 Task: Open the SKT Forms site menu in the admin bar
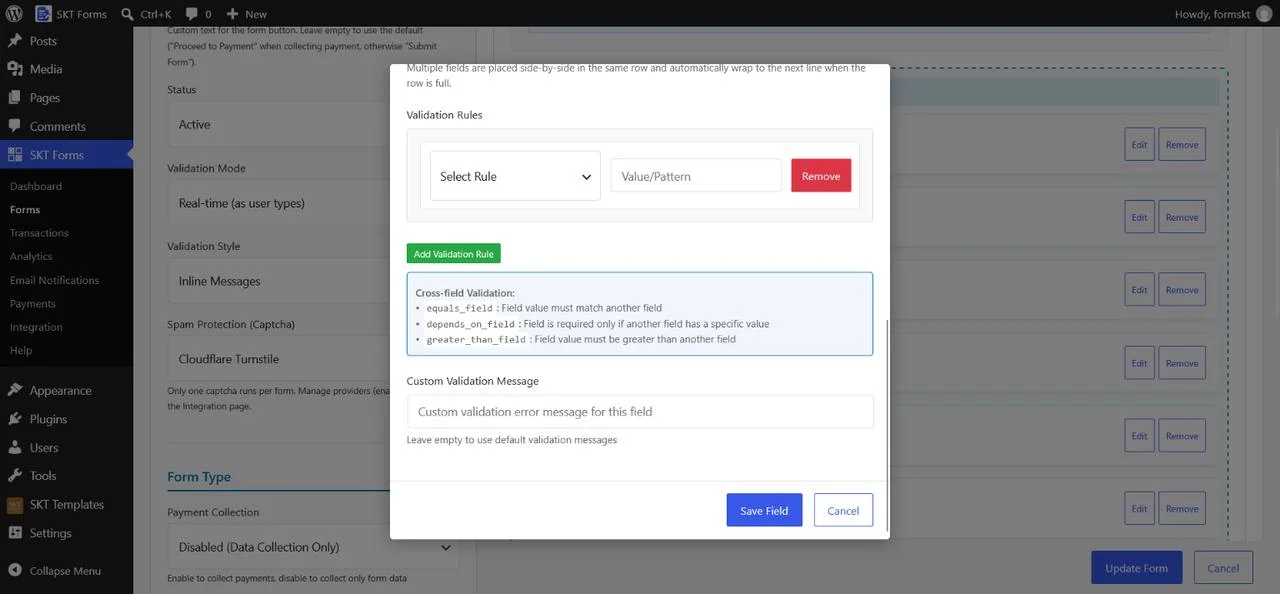71,14
